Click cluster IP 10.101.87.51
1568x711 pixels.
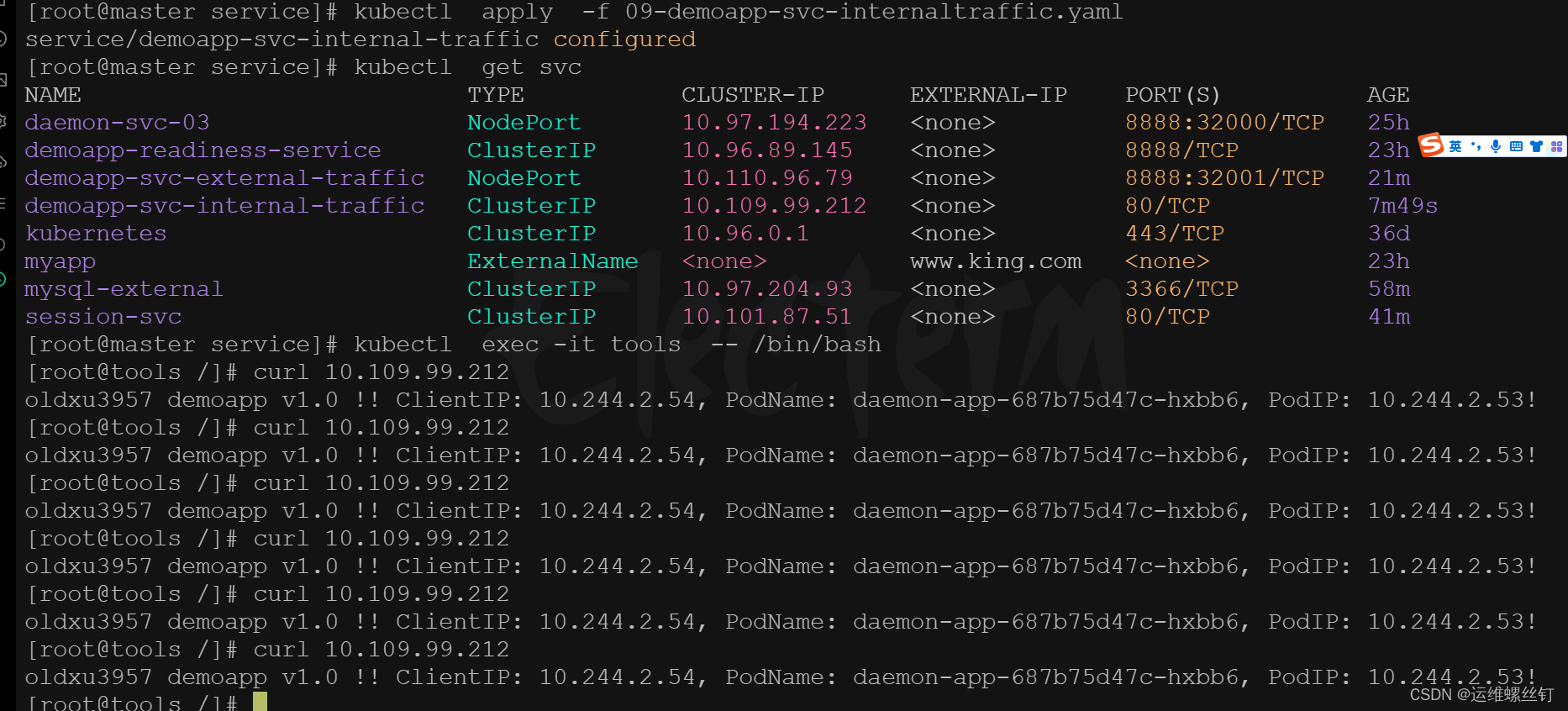767,317
